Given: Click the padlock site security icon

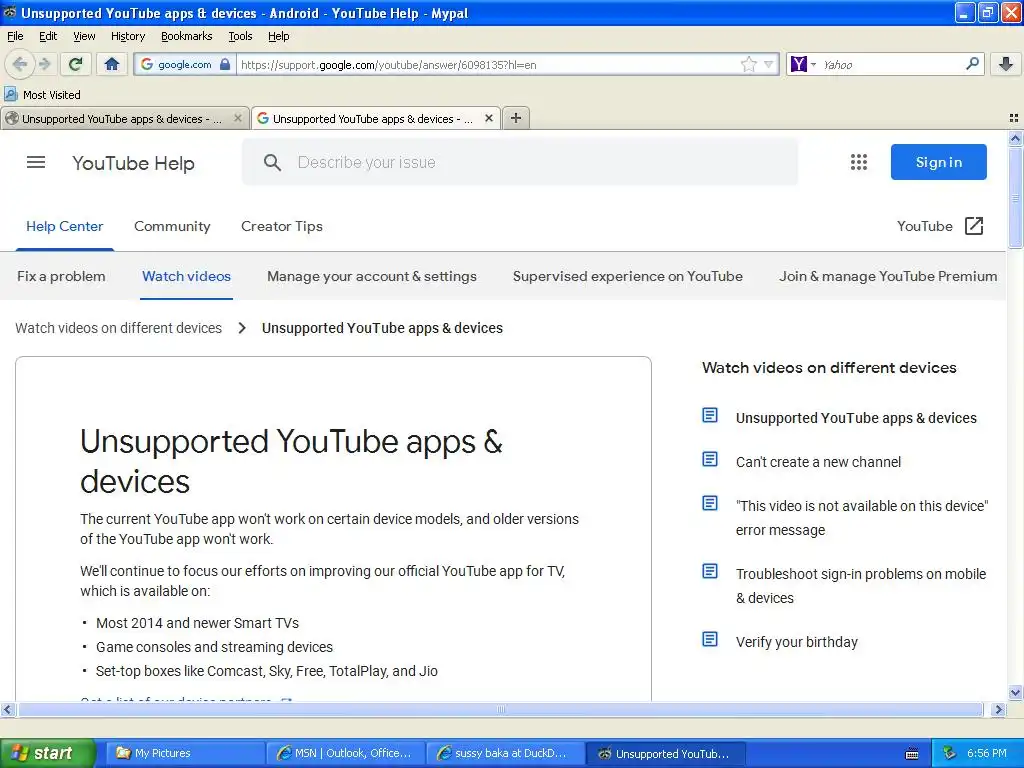Looking at the screenshot, I should coord(225,64).
